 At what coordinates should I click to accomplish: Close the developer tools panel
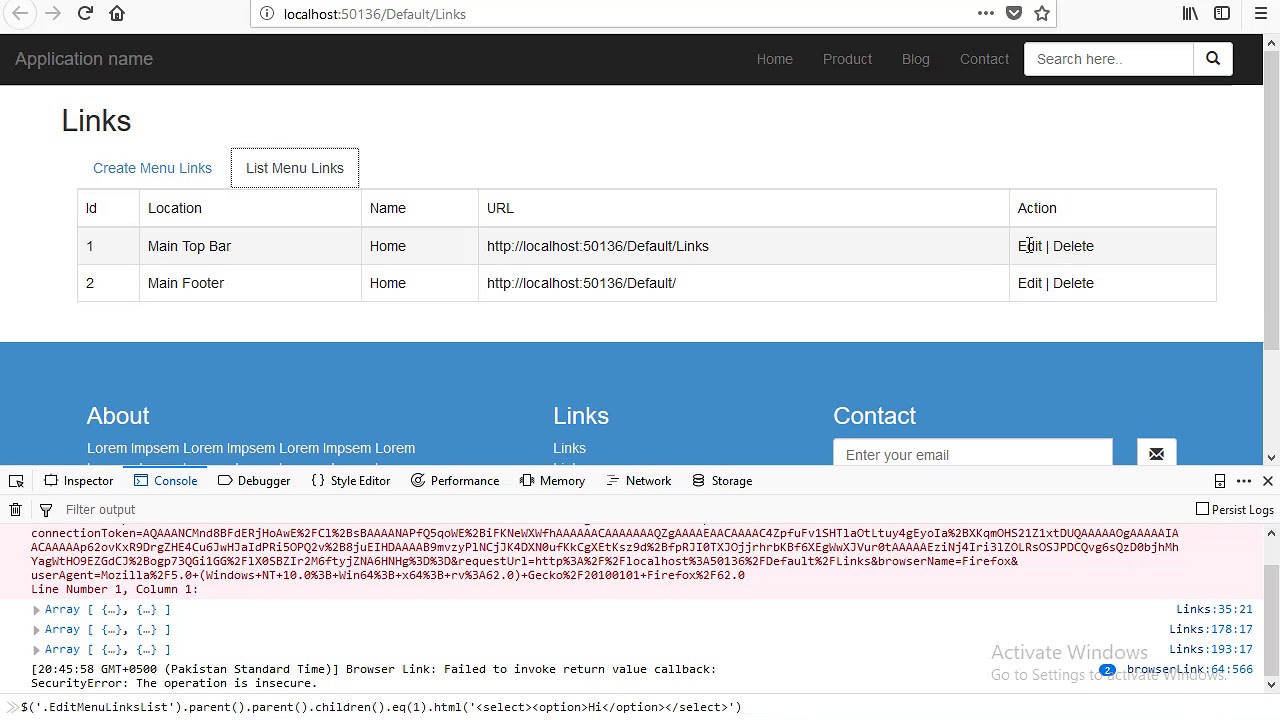1267,481
